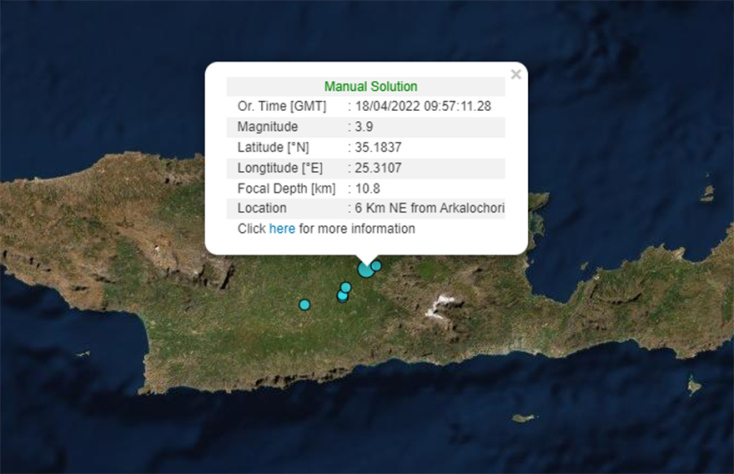Click the green 'Manual Solution' heading

(x=370, y=87)
